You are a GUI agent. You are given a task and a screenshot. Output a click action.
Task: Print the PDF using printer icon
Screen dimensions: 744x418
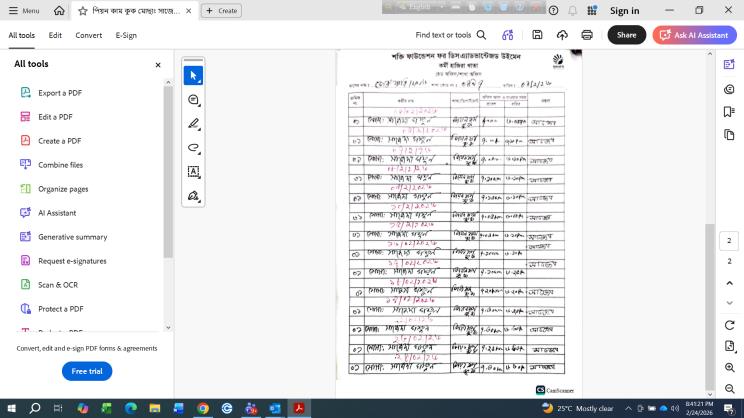point(587,35)
